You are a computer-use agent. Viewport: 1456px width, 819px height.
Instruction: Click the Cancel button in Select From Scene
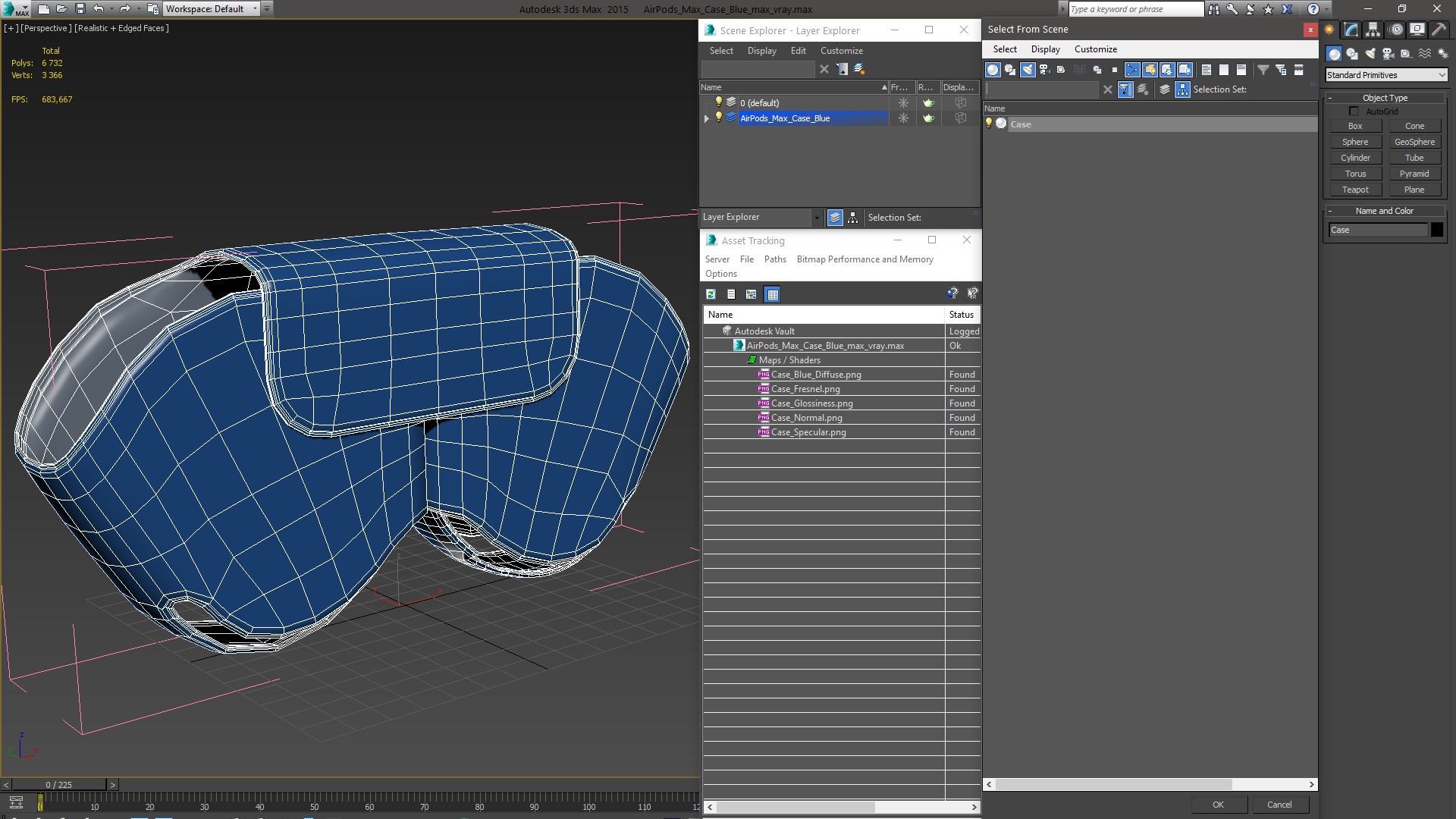[x=1279, y=805]
